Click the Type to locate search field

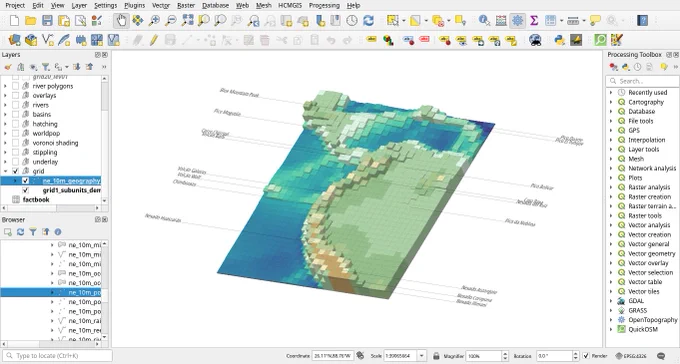[x=57, y=356]
